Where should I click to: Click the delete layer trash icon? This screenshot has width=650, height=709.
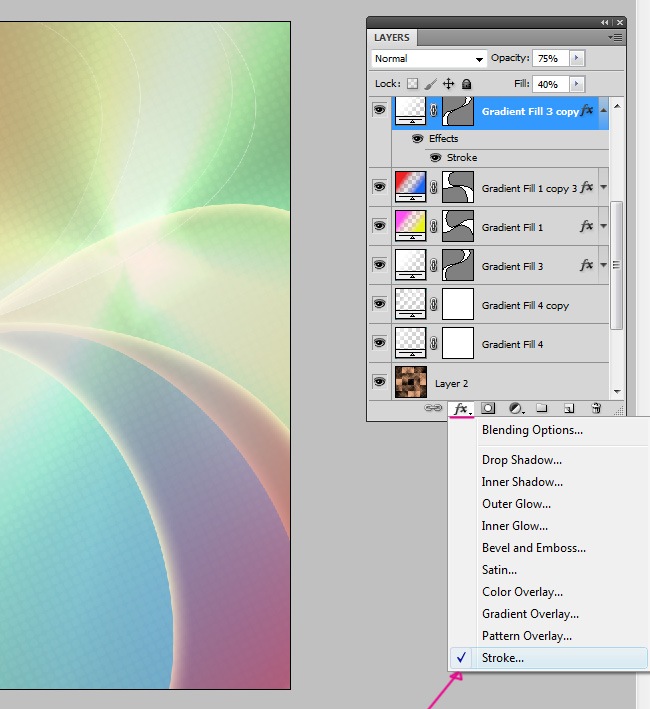coord(596,408)
